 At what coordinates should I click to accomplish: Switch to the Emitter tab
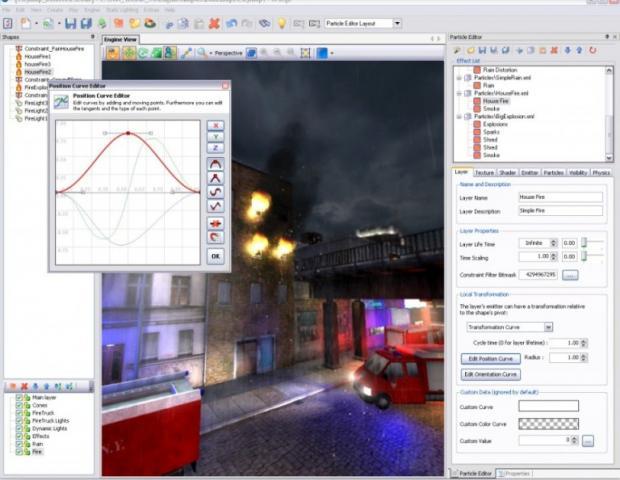pyautogui.click(x=529, y=173)
